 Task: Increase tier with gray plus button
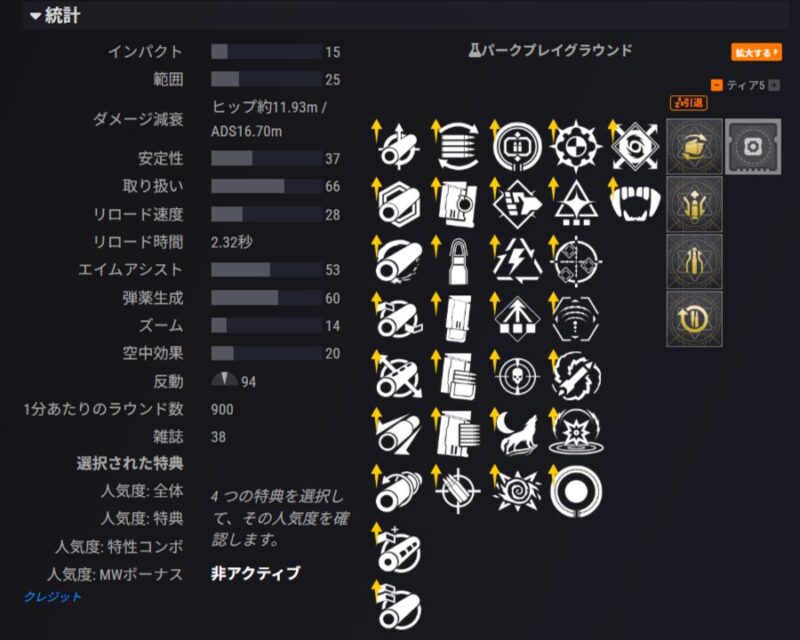coord(774,85)
